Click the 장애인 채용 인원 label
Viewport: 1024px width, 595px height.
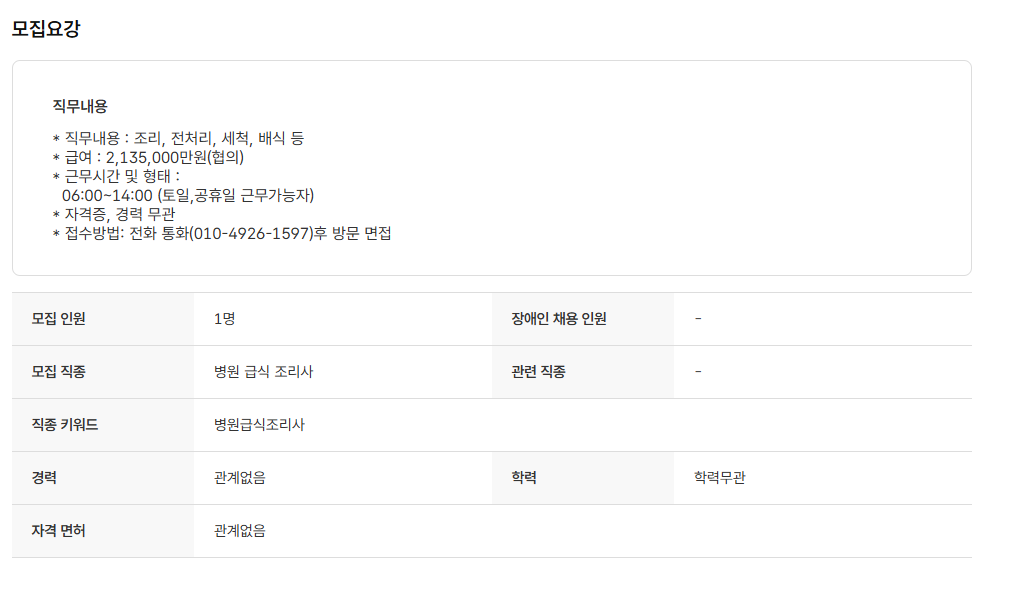tap(558, 319)
